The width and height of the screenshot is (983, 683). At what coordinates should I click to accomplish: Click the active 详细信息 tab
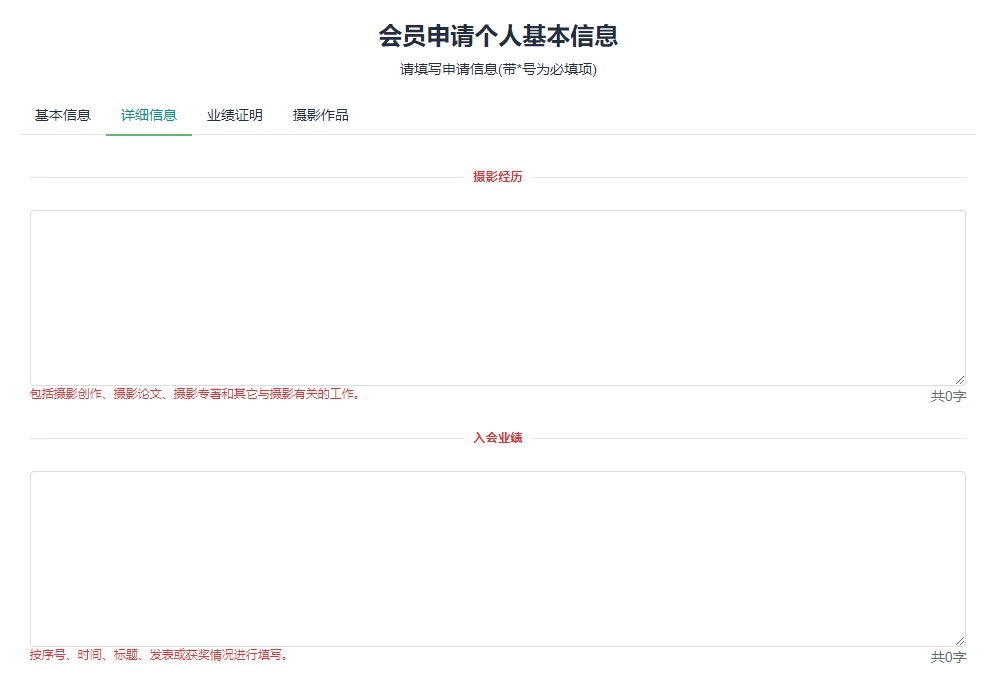tap(148, 115)
